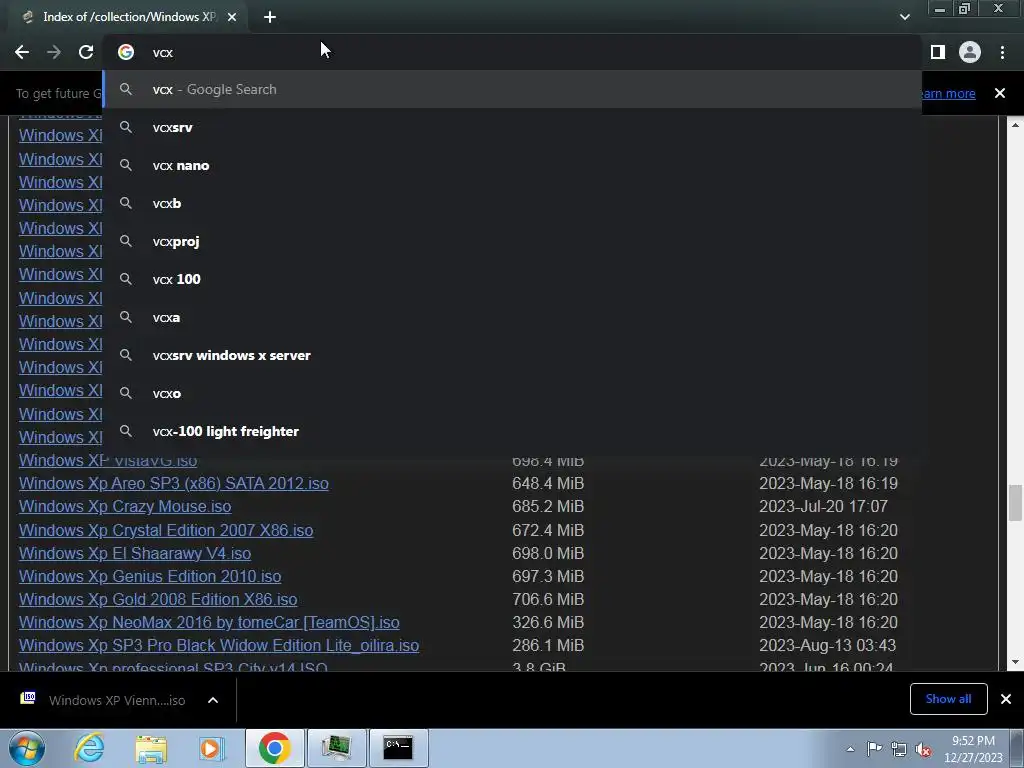Open the system monitor app in the taskbar
Image resolution: width=1024 pixels, height=768 pixels.
click(x=336, y=748)
